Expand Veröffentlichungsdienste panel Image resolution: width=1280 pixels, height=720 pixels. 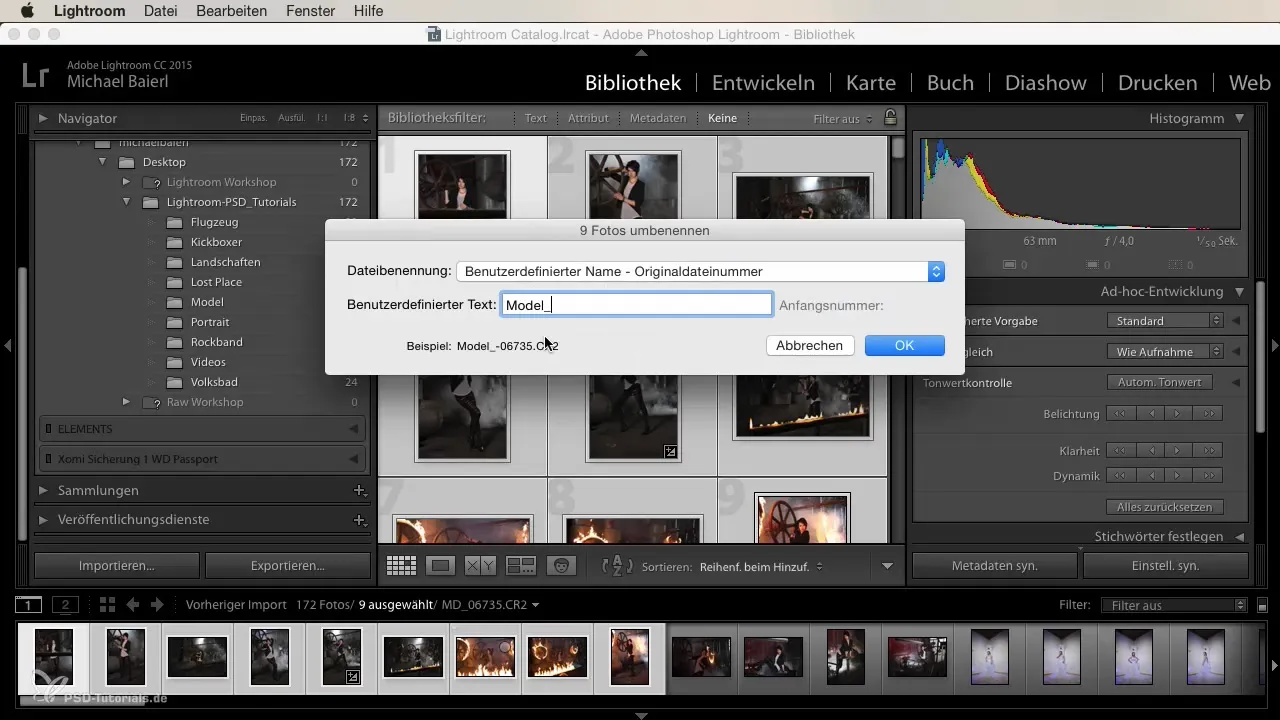[x=43, y=520]
